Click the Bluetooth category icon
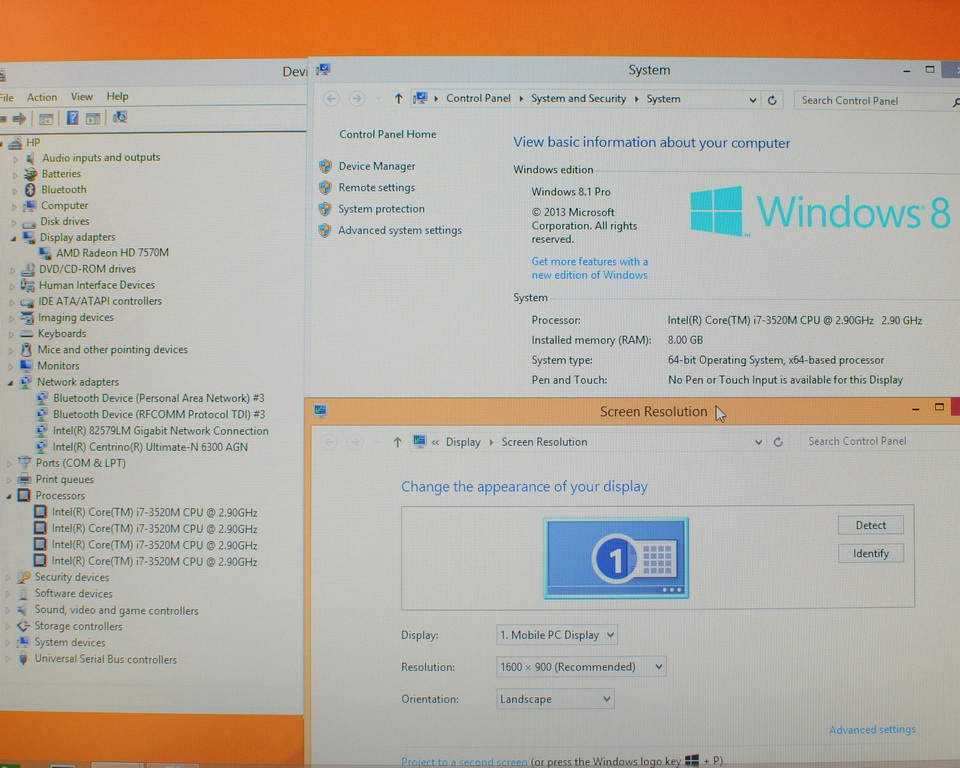The width and height of the screenshot is (960, 768). (x=30, y=189)
